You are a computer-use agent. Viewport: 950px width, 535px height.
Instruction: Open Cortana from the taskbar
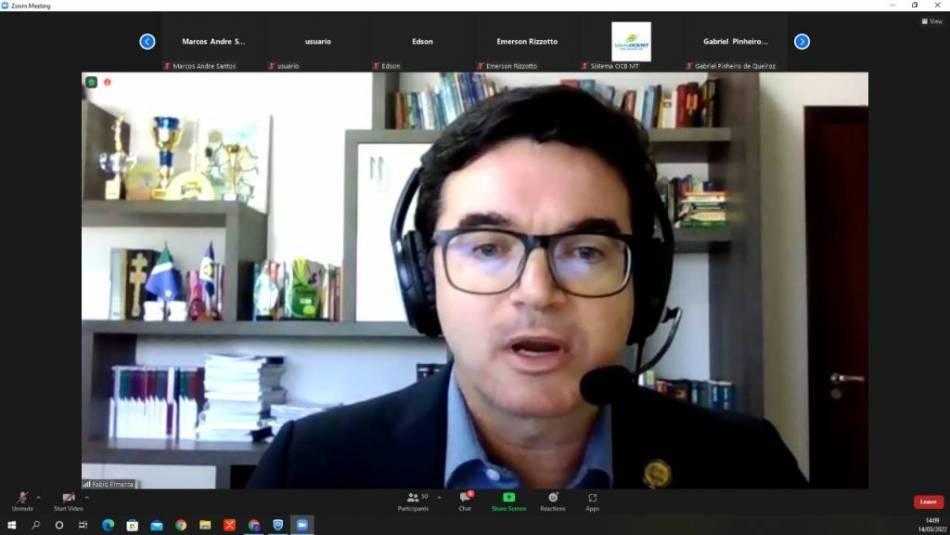(59, 525)
